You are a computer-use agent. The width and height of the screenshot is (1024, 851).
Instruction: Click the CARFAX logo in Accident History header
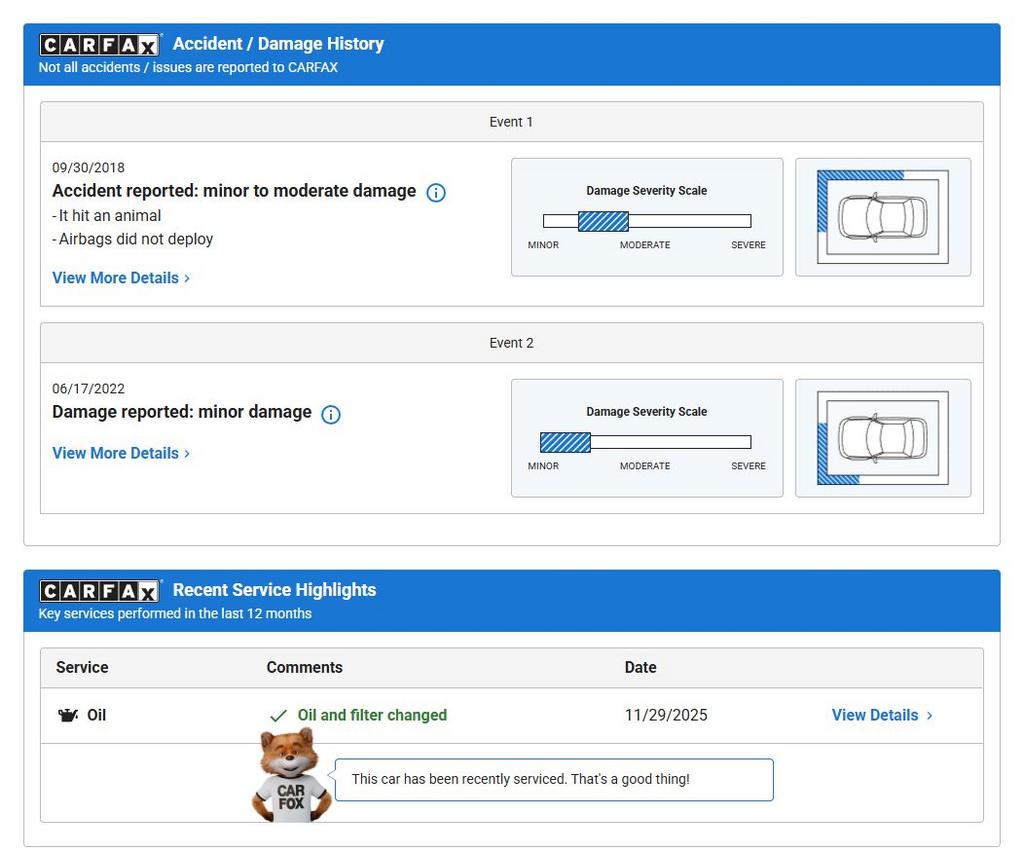(99, 45)
